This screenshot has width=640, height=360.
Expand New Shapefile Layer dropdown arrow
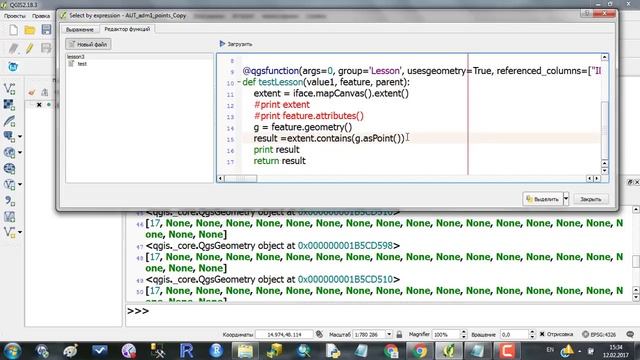coord(20,232)
